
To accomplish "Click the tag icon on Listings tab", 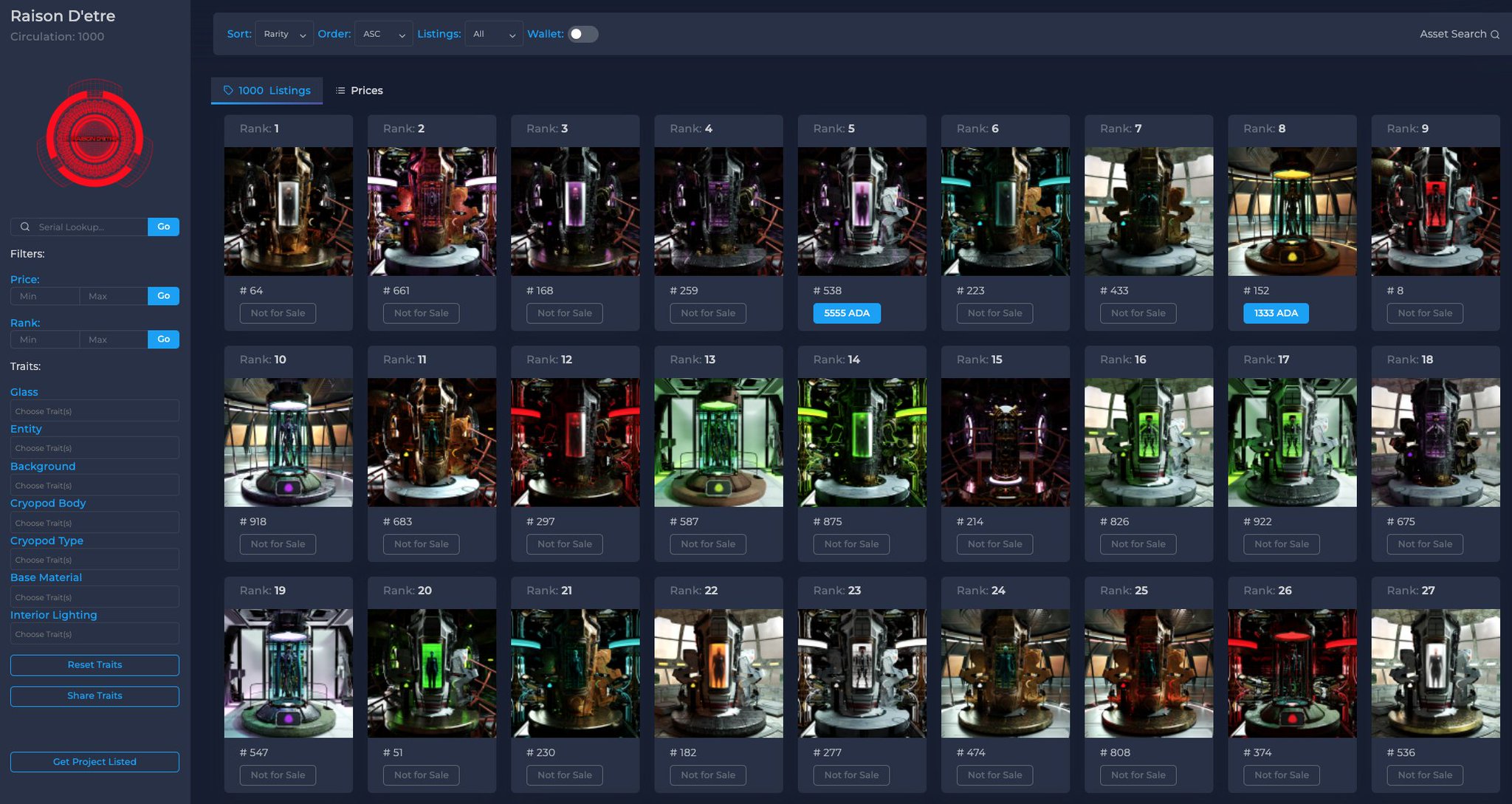I will pos(228,90).
